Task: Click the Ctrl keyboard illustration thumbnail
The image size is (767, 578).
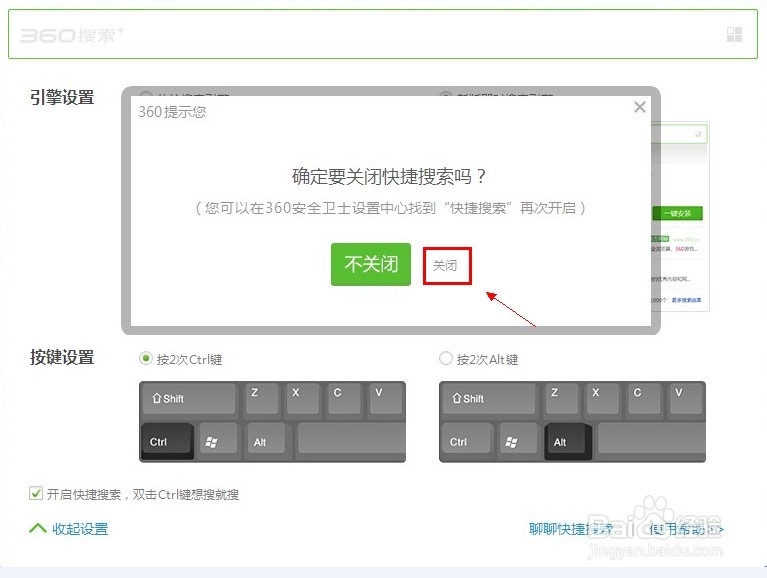Action: [x=272, y=422]
